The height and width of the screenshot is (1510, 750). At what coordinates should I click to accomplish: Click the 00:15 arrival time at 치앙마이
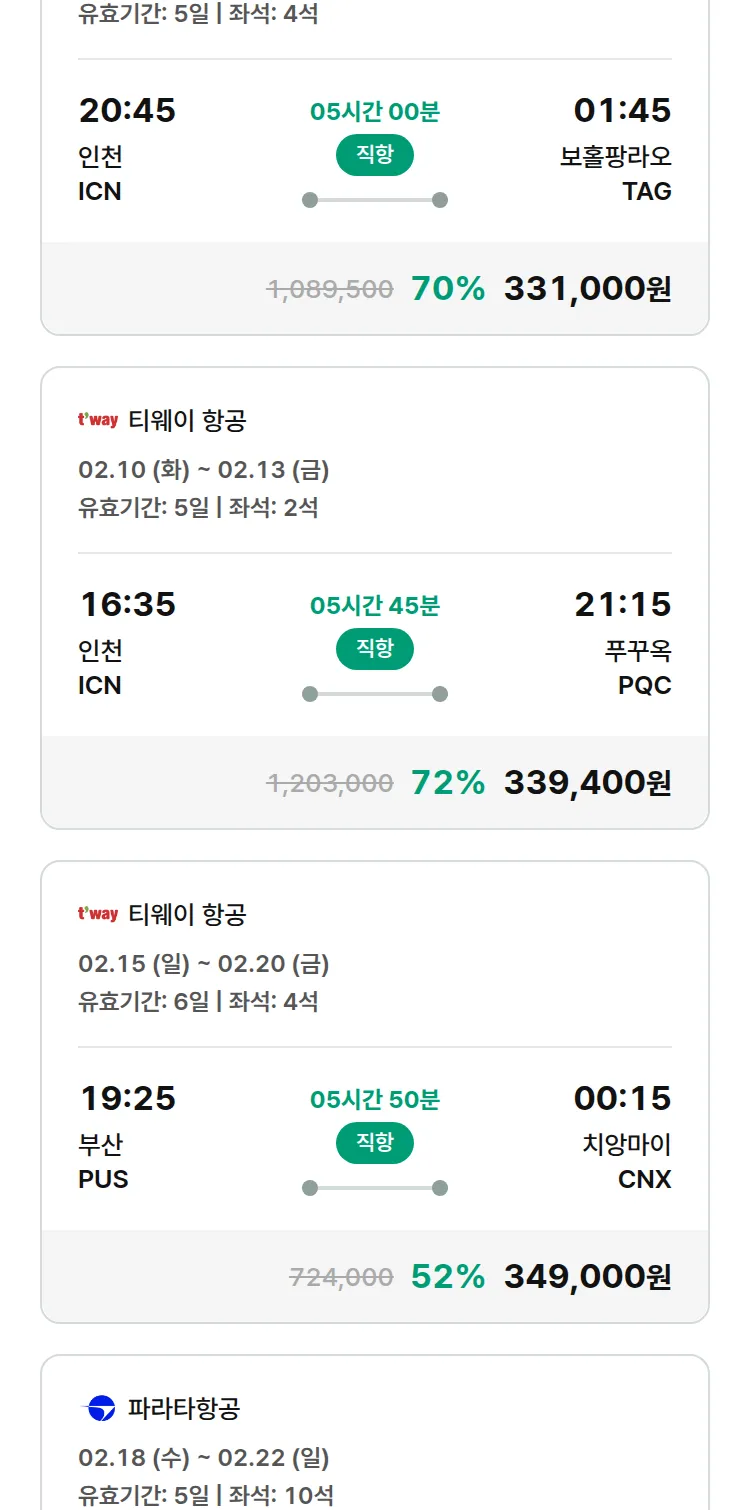point(622,1099)
